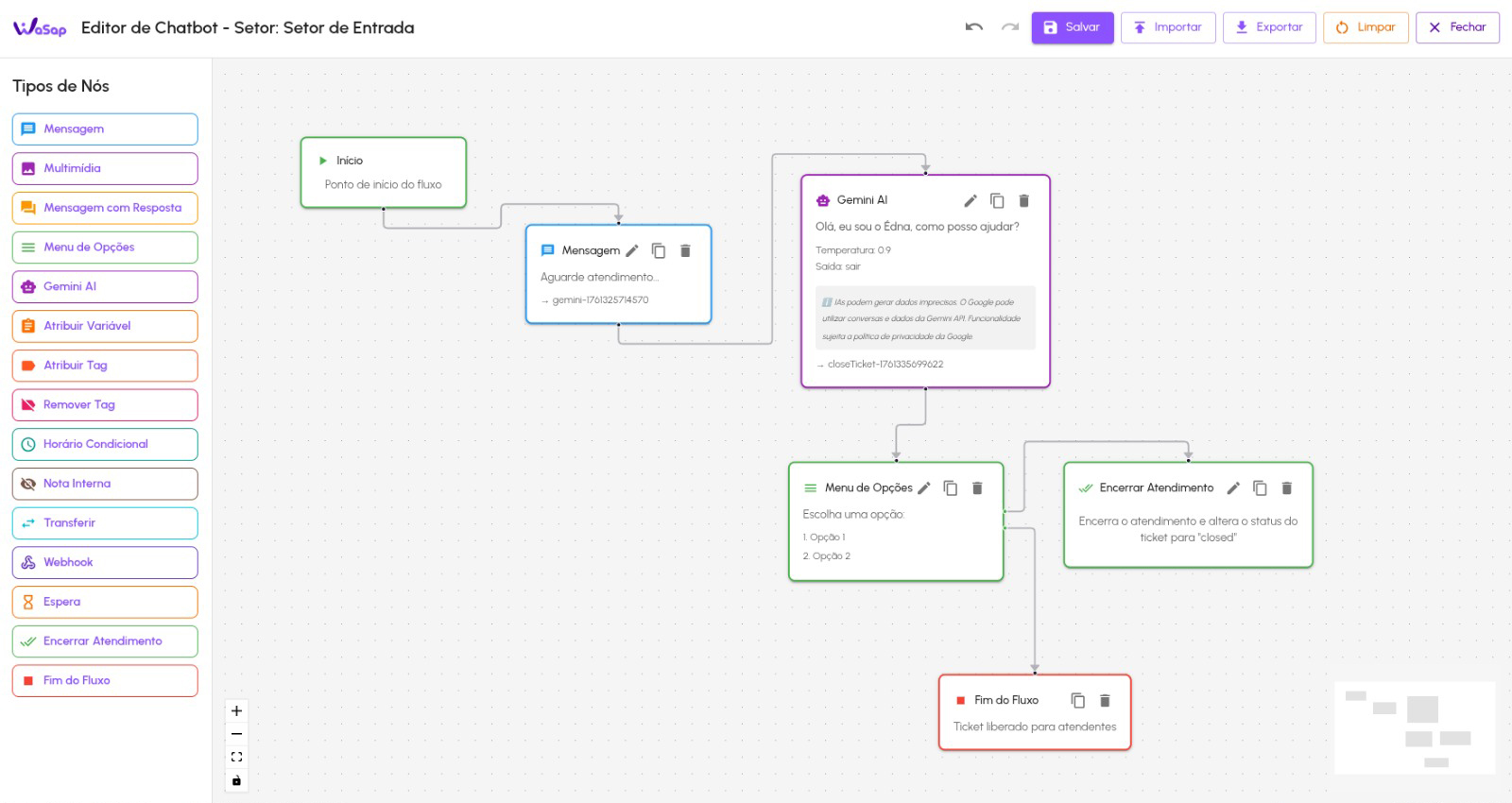Pick the Atribuir Tag node type
The height and width of the screenshot is (803, 1512).
tap(105, 366)
